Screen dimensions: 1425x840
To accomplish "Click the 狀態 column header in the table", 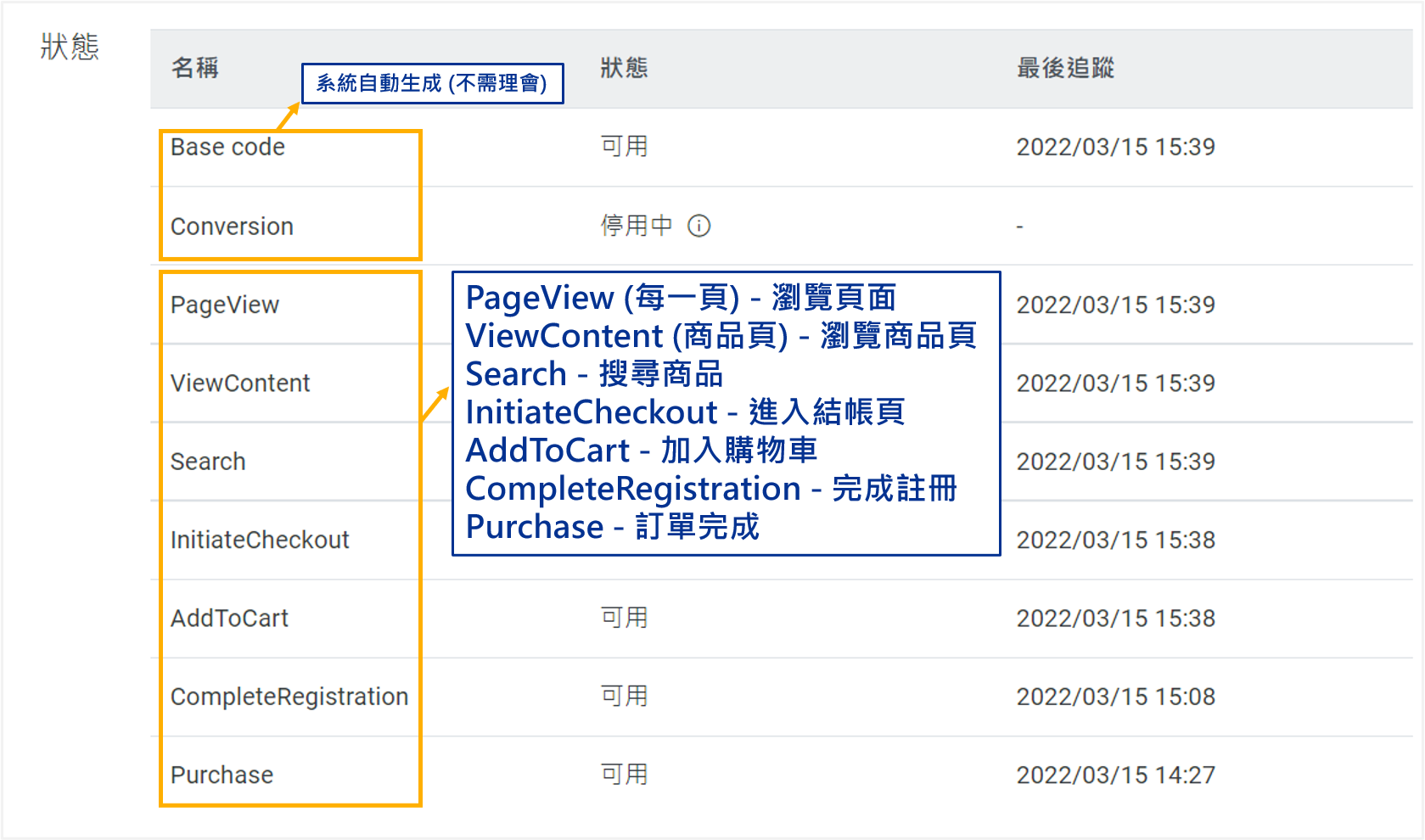I will coord(624,68).
